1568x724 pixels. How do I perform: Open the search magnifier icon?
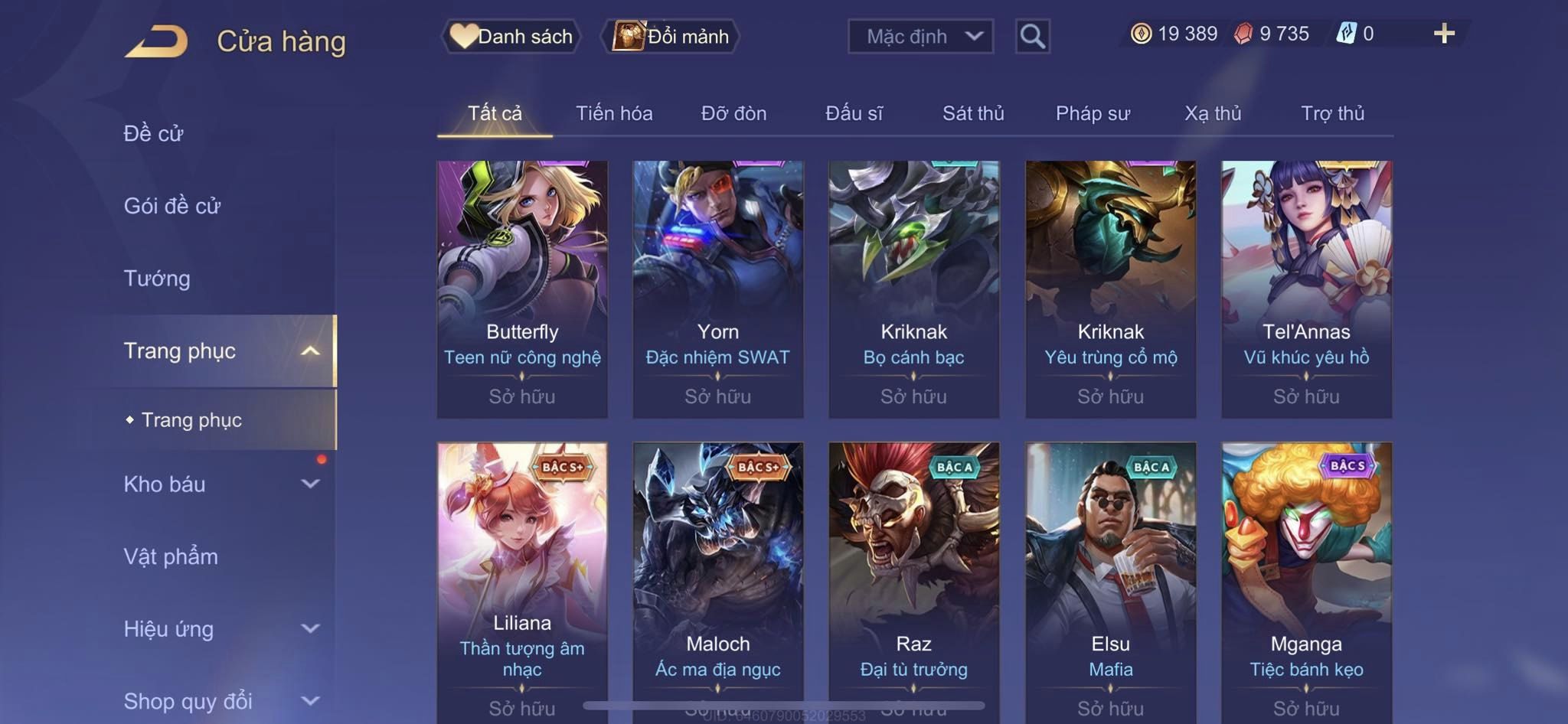pyautogui.click(x=1032, y=36)
